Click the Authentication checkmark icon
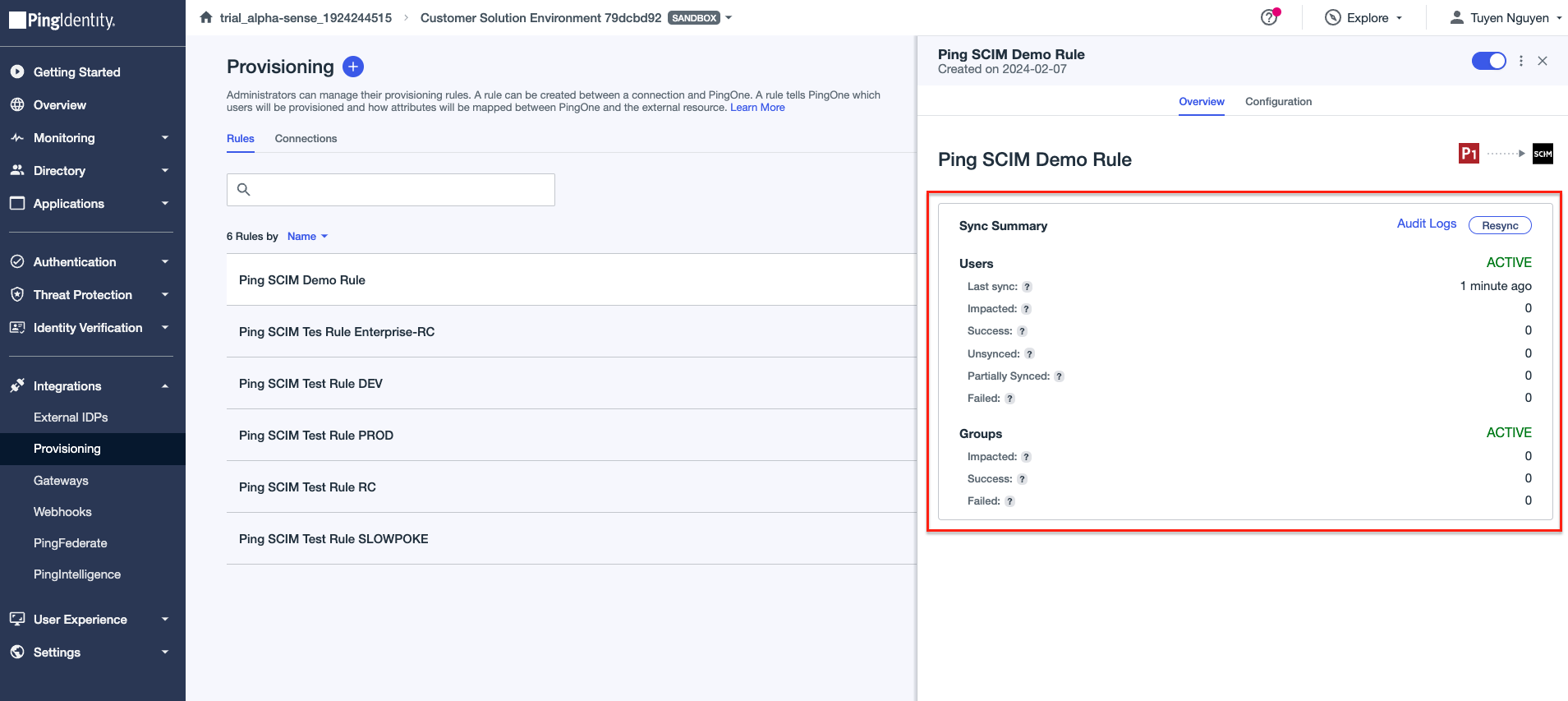Screen dimensions: 1568x701 click(17, 261)
